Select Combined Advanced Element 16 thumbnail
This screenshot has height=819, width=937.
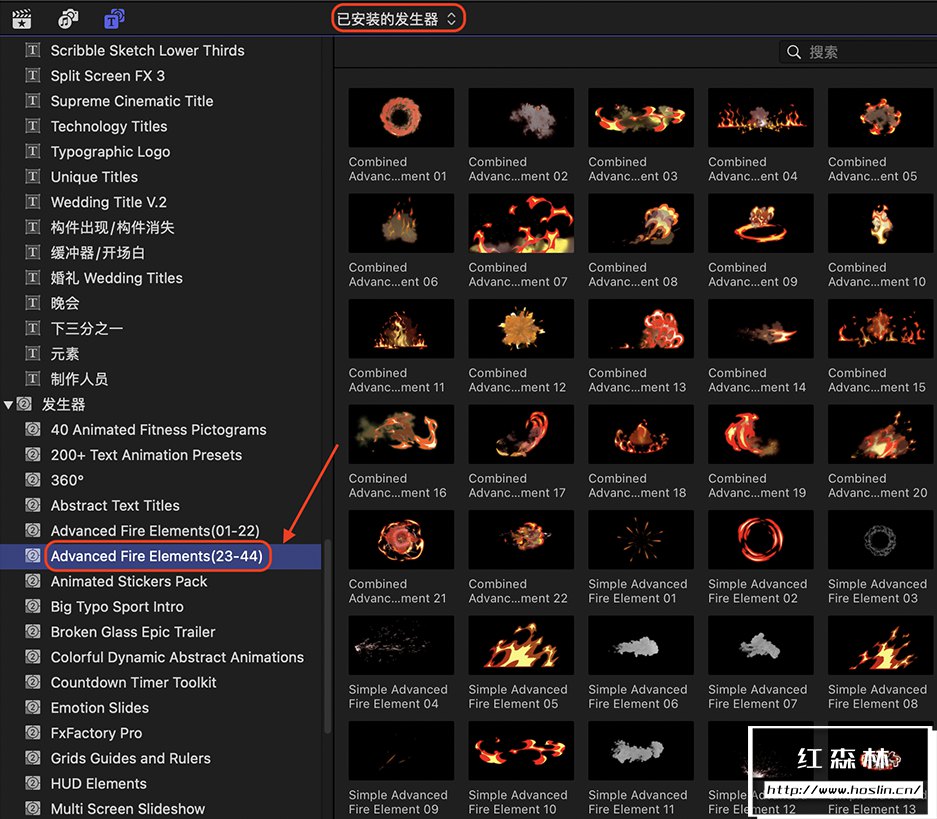(x=401, y=434)
